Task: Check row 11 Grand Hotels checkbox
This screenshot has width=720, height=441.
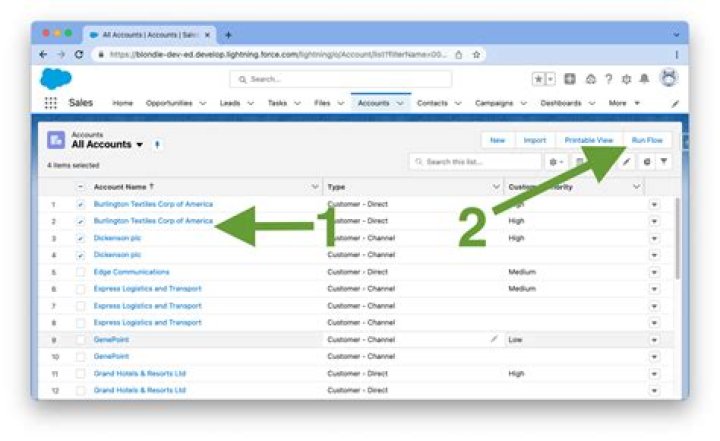Action: click(x=80, y=374)
